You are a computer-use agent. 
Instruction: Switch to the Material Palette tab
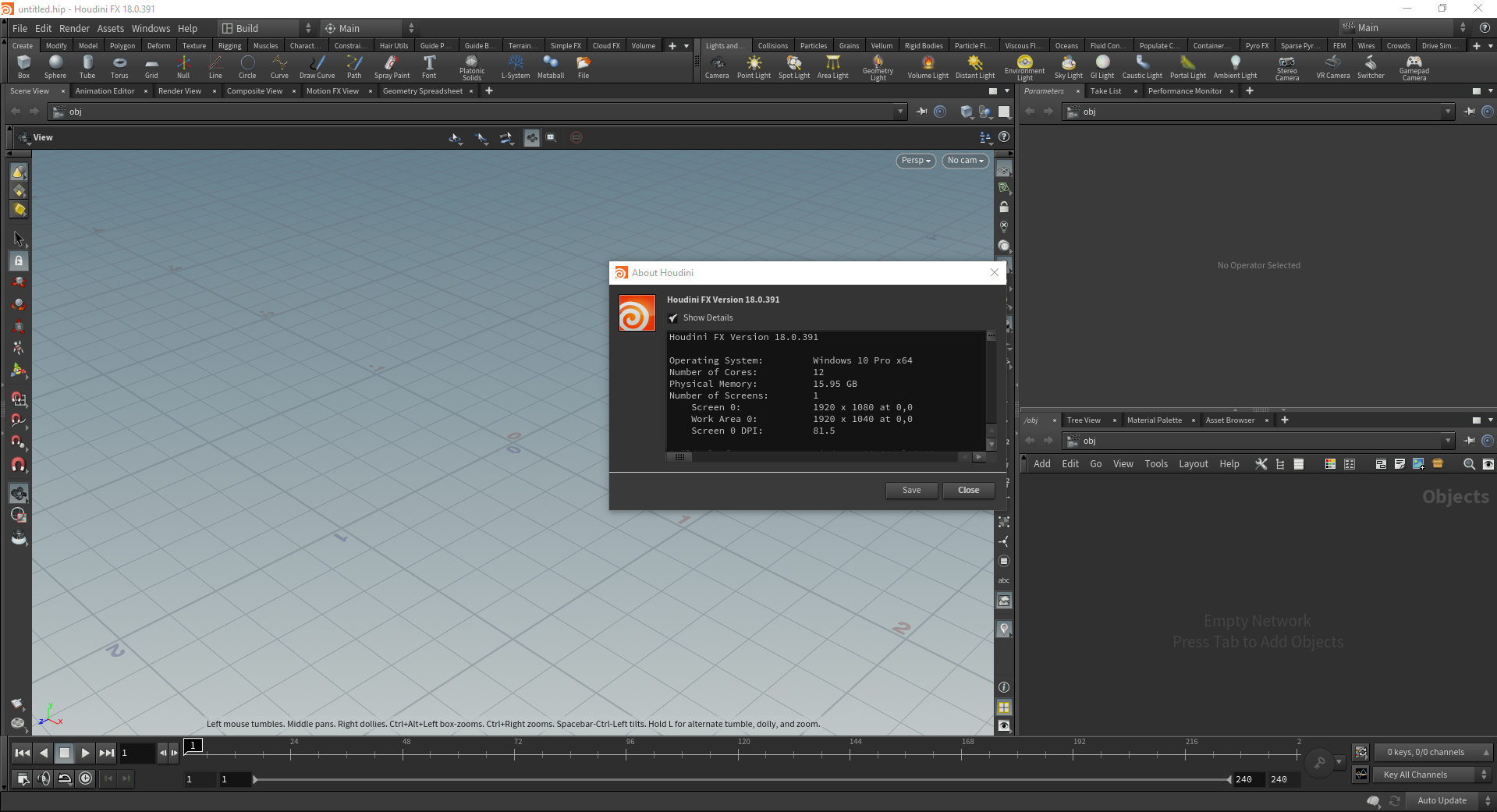point(1155,420)
